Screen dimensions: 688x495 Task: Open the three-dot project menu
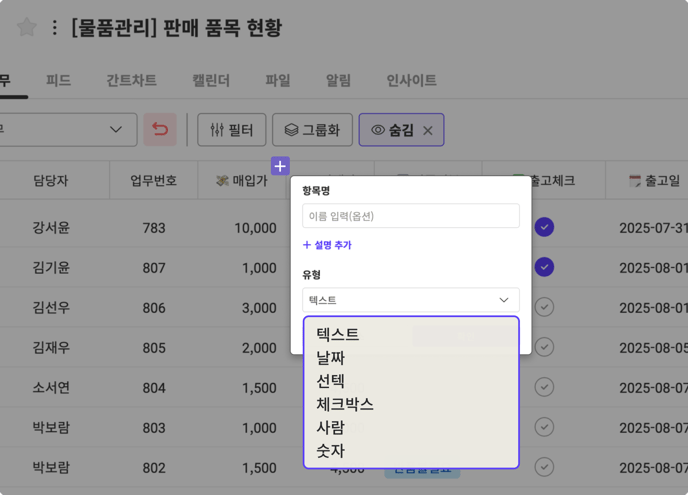54,28
